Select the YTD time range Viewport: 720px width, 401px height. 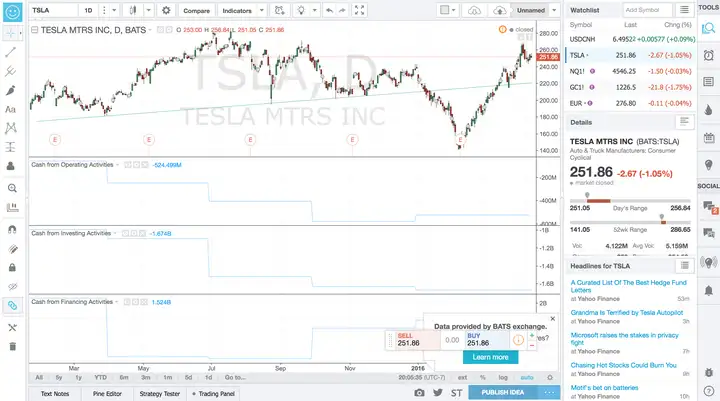(x=101, y=378)
